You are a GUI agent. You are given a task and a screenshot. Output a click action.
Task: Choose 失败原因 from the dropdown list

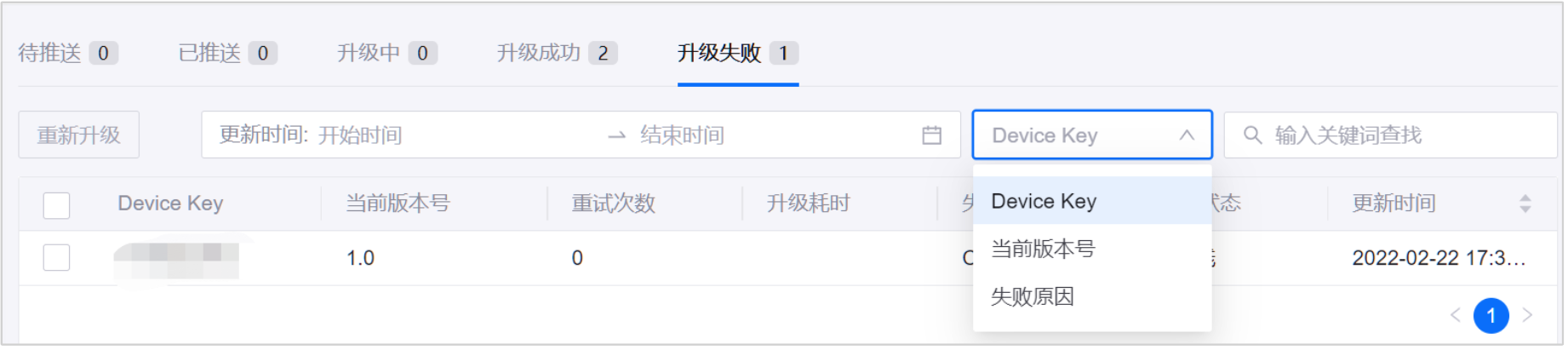[1092, 296]
